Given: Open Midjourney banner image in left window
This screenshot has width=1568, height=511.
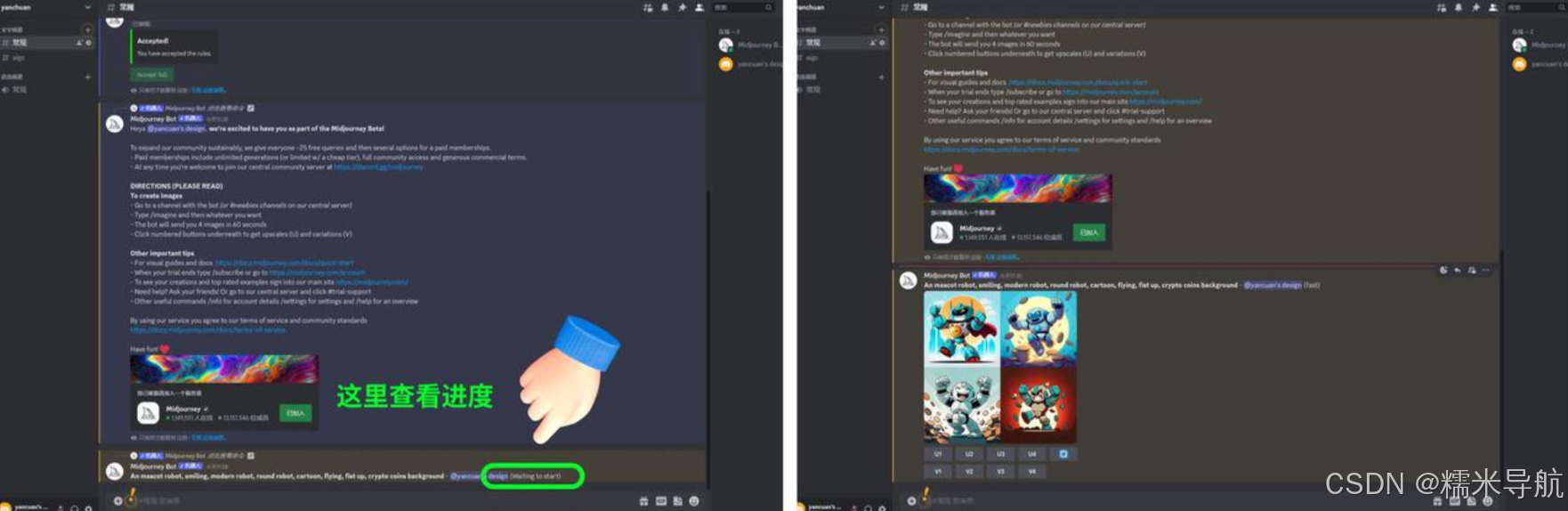Looking at the screenshot, I should (224, 369).
